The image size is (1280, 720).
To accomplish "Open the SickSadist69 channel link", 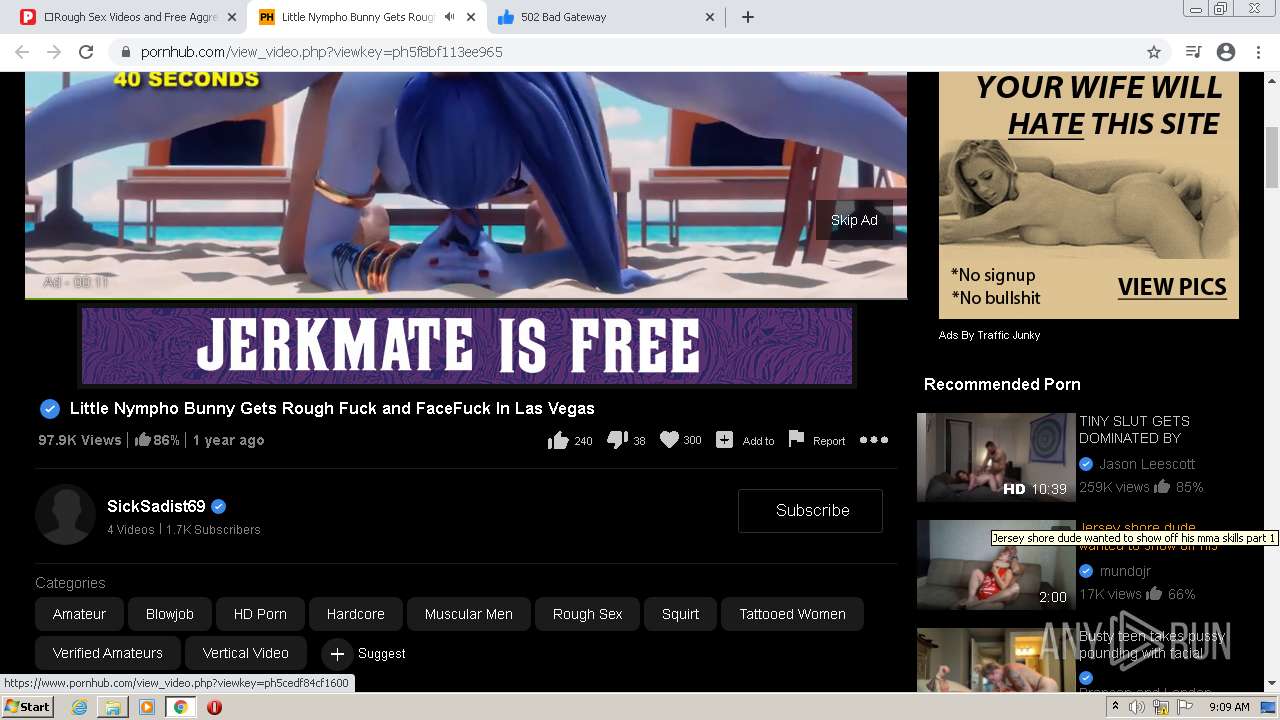I will [x=156, y=506].
